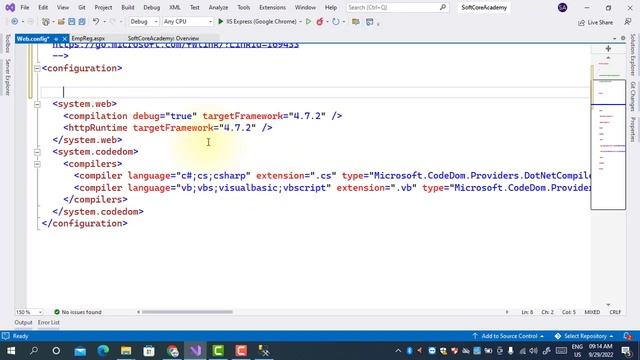Click Start Without Debugging outline arrow
The width and height of the screenshot is (640, 360).
(x=309, y=22)
